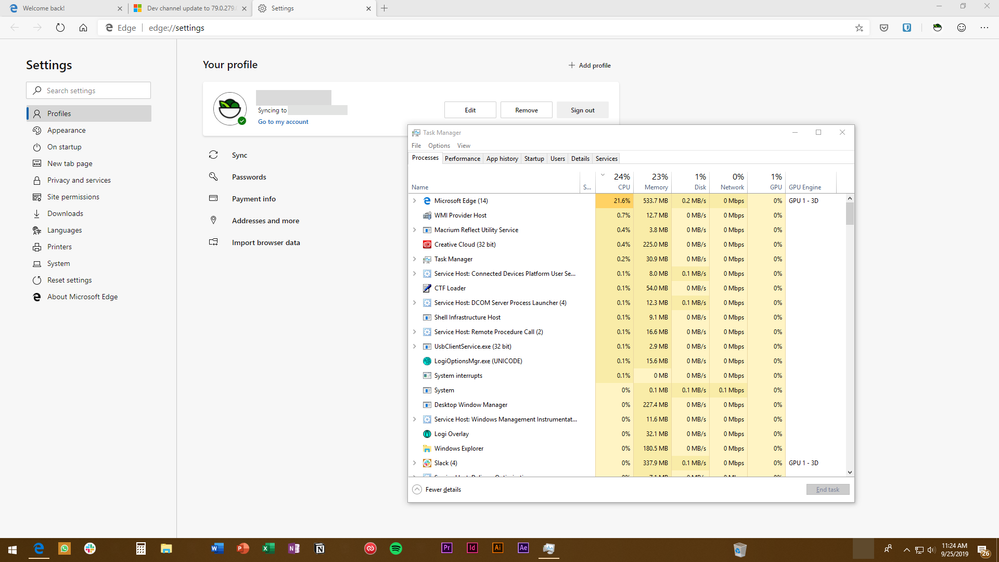Open the Bitwarden extension icon
The height and width of the screenshot is (562, 999).
[x=907, y=27]
